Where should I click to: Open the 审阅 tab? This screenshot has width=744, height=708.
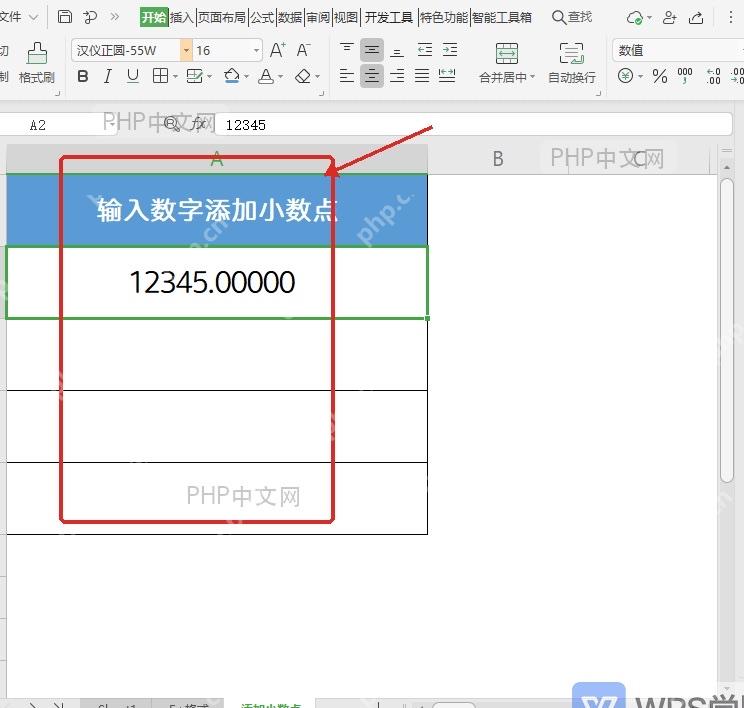318,18
